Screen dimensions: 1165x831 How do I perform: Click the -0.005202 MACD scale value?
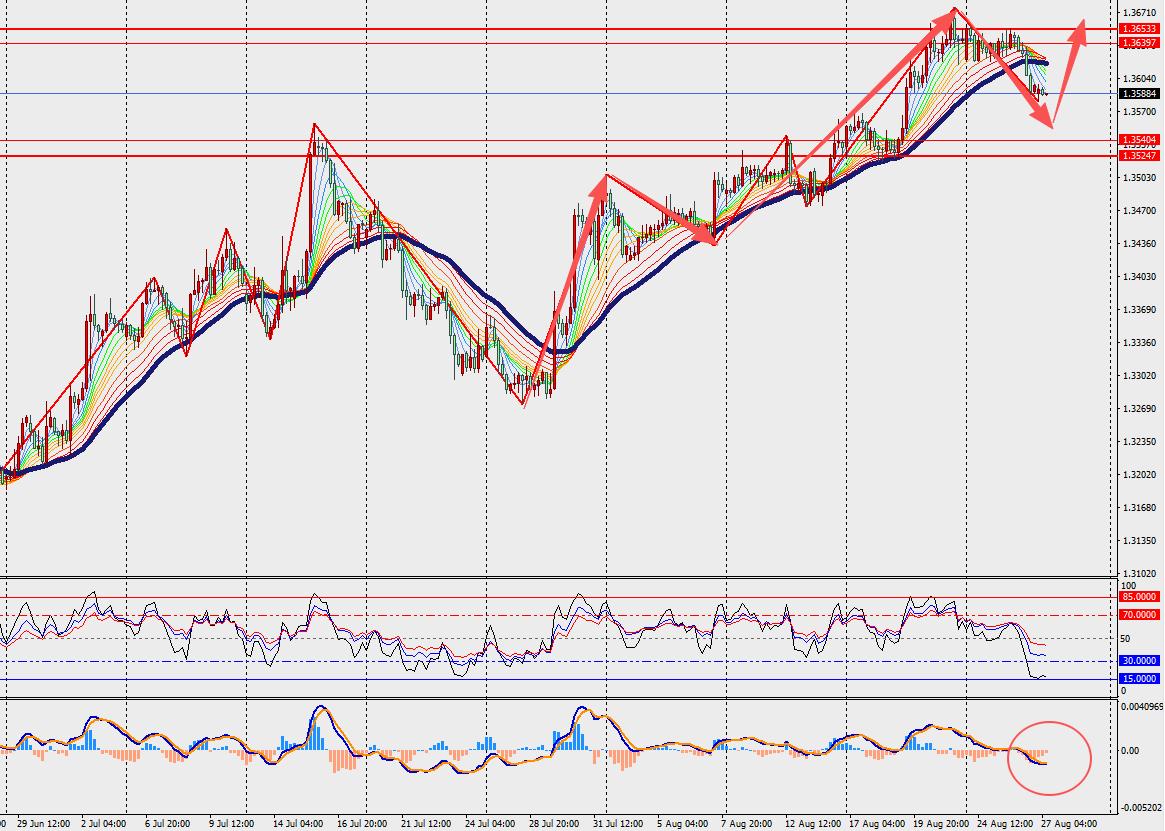pyautogui.click(x=1142, y=807)
